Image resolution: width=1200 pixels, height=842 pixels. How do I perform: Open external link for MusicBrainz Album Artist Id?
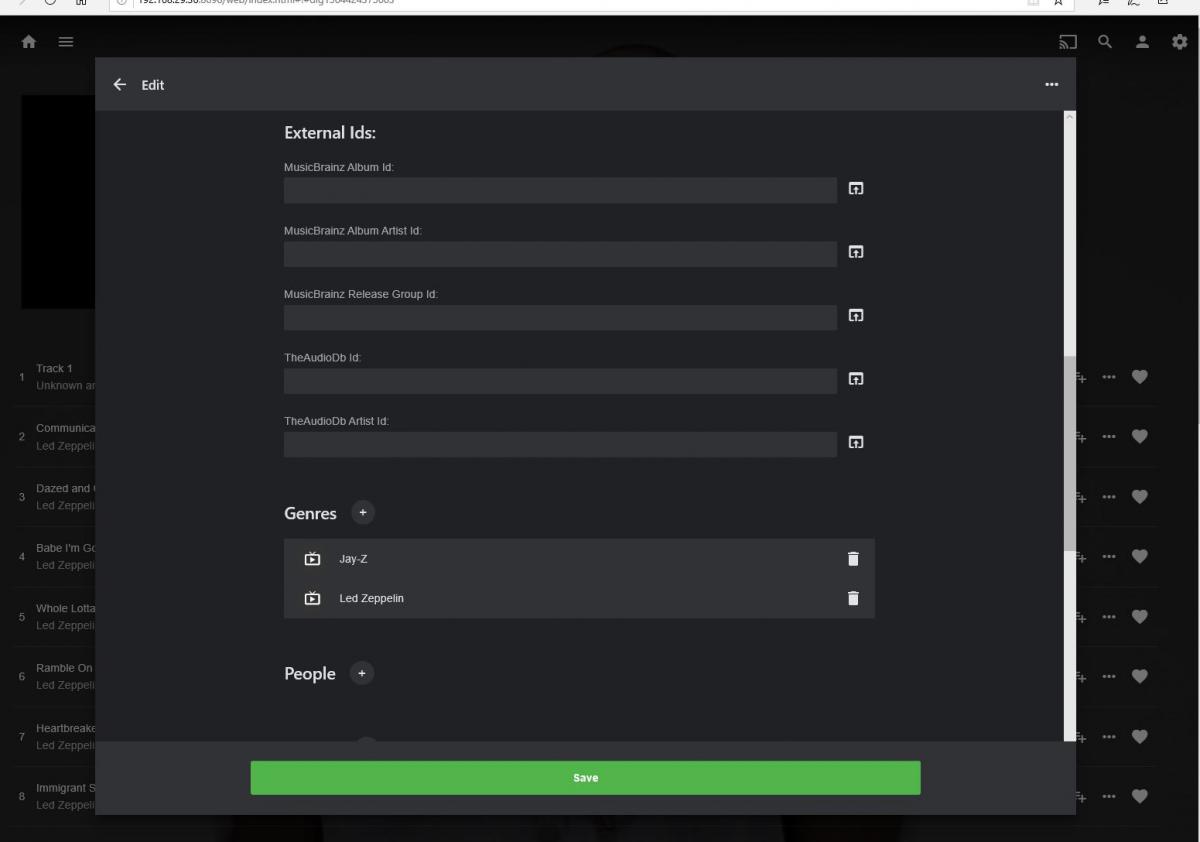(856, 252)
